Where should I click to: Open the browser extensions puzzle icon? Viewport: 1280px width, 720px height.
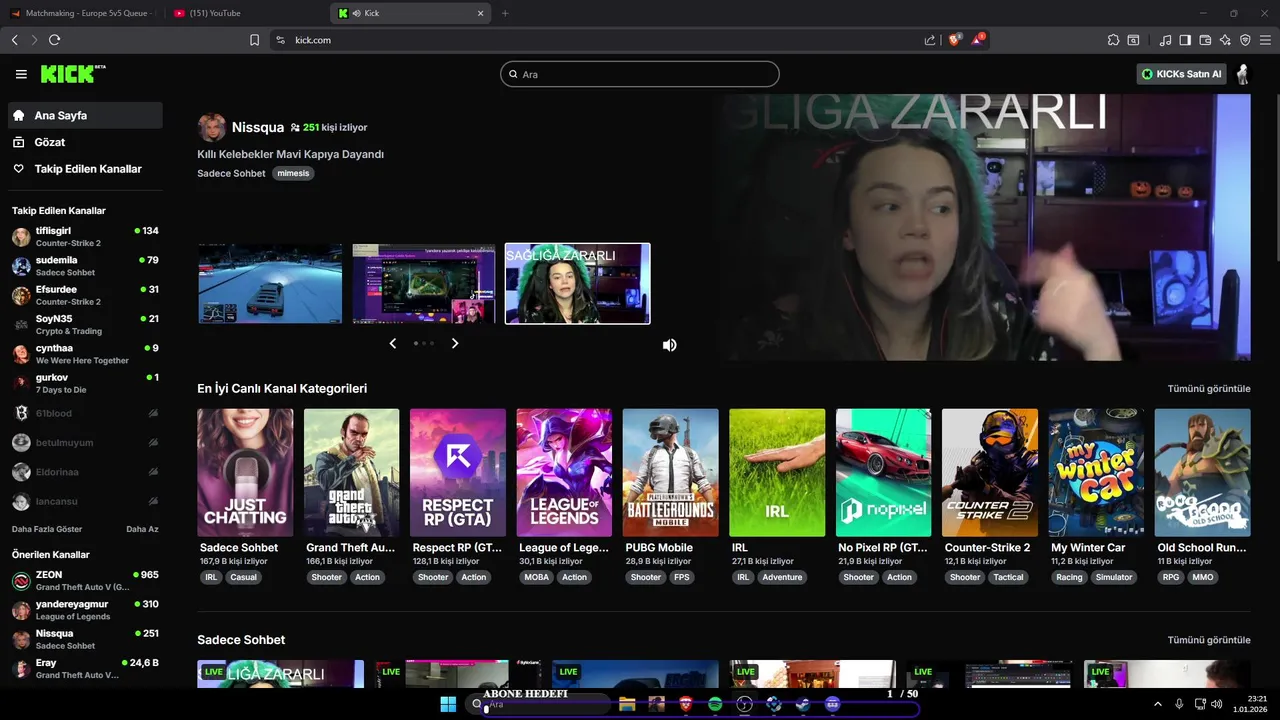click(x=1113, y=40)
